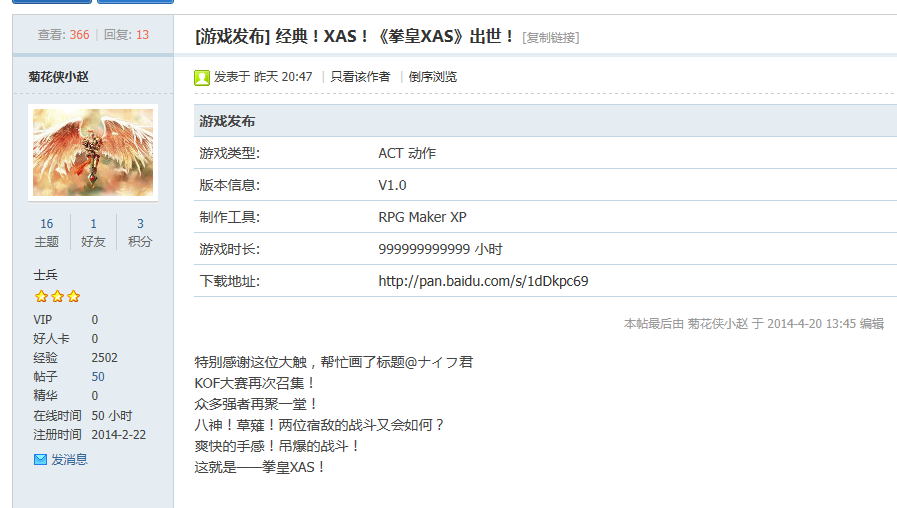Click the envelope icon next to 发消息
The image size is (897, 508).
[40, 459]
